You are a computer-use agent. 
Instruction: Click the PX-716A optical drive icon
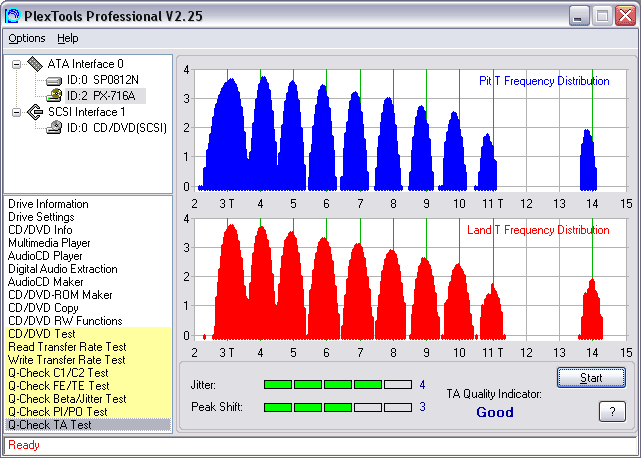(54, 96)
